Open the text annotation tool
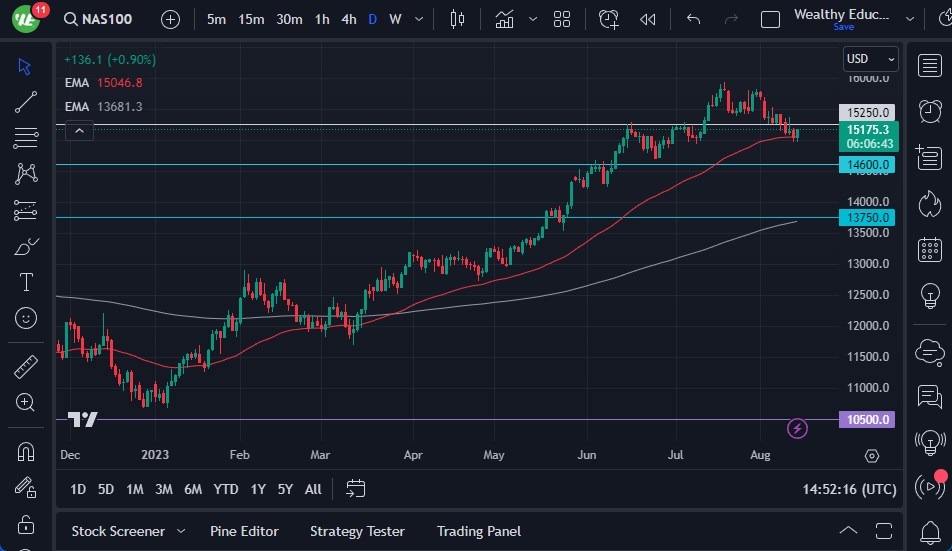 [26, 282]
